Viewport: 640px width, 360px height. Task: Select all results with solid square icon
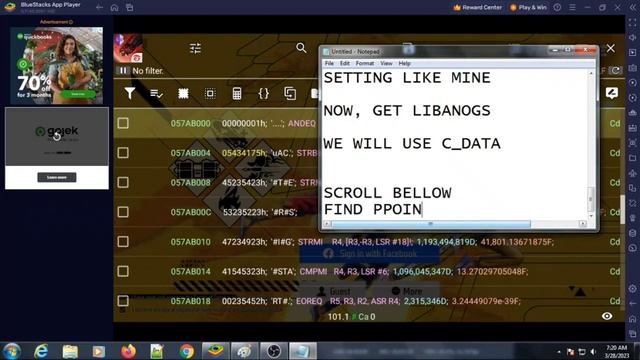[x=183, y=93]
